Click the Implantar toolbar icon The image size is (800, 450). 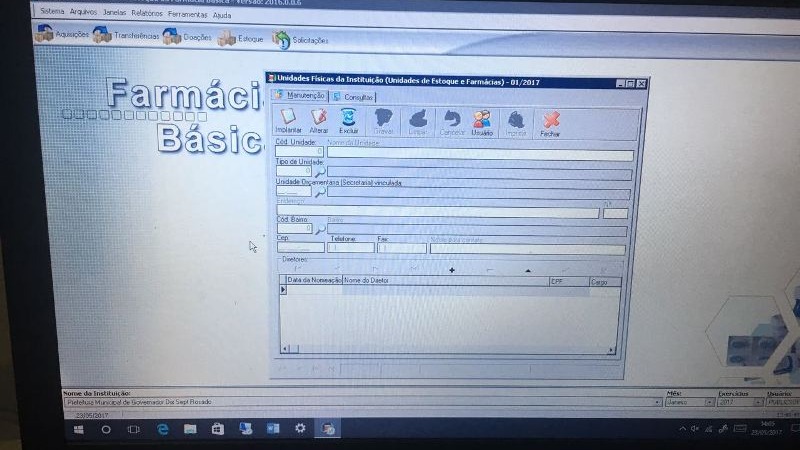tap(288, 121)
